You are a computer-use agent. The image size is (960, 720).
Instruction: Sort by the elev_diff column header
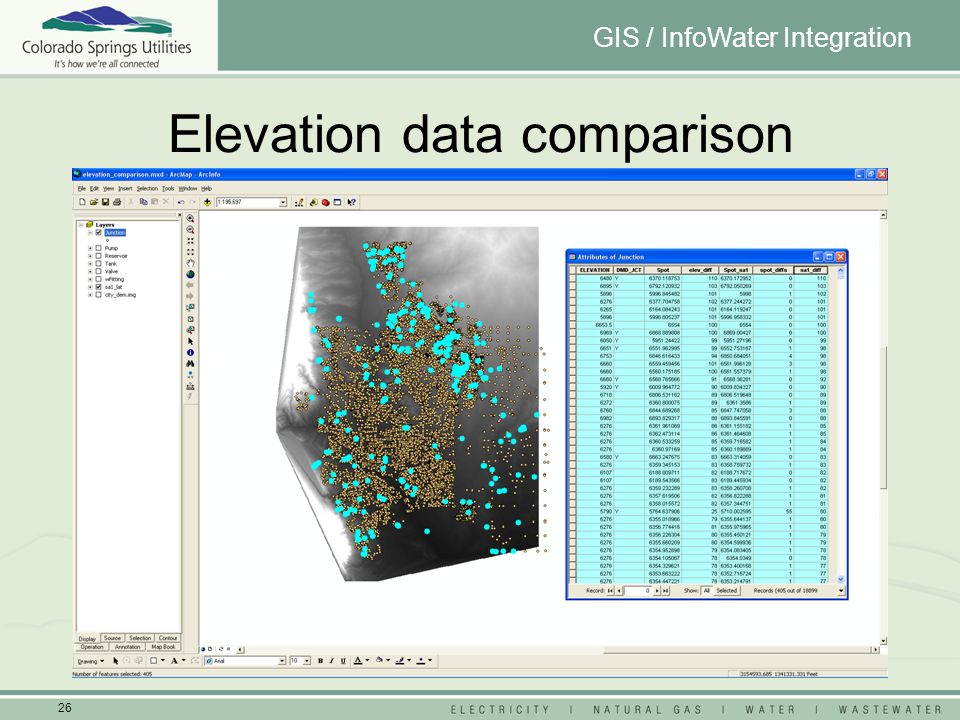(700, 270)
